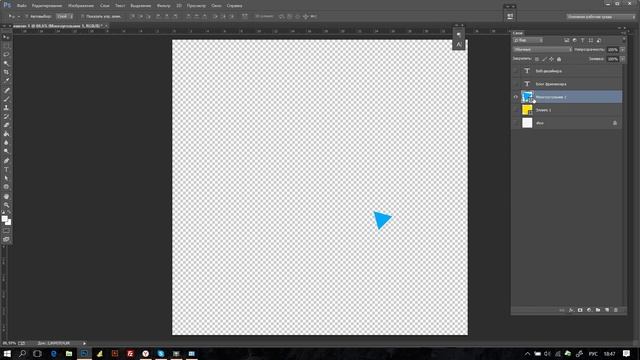The width and height of the screenshot is (640, 360).
Task: Select the Blur tool
Action: pos(6,142)
